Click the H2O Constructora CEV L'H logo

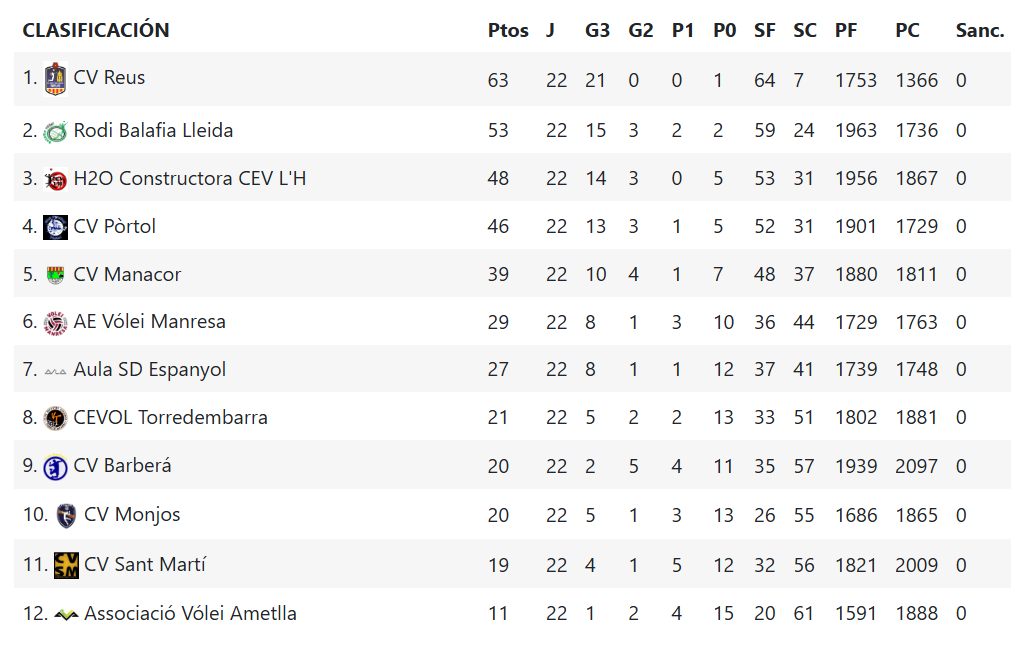(x=55, y=180)
